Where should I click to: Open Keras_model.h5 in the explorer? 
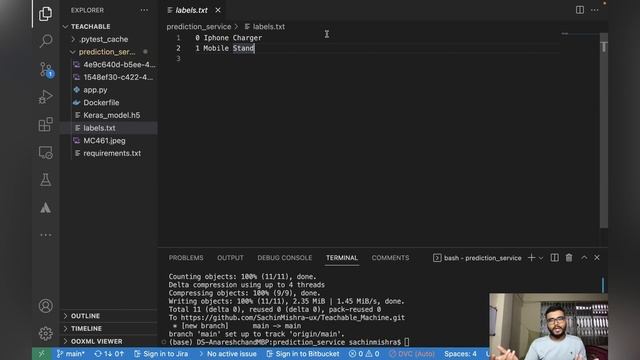[x=111, y=115]
